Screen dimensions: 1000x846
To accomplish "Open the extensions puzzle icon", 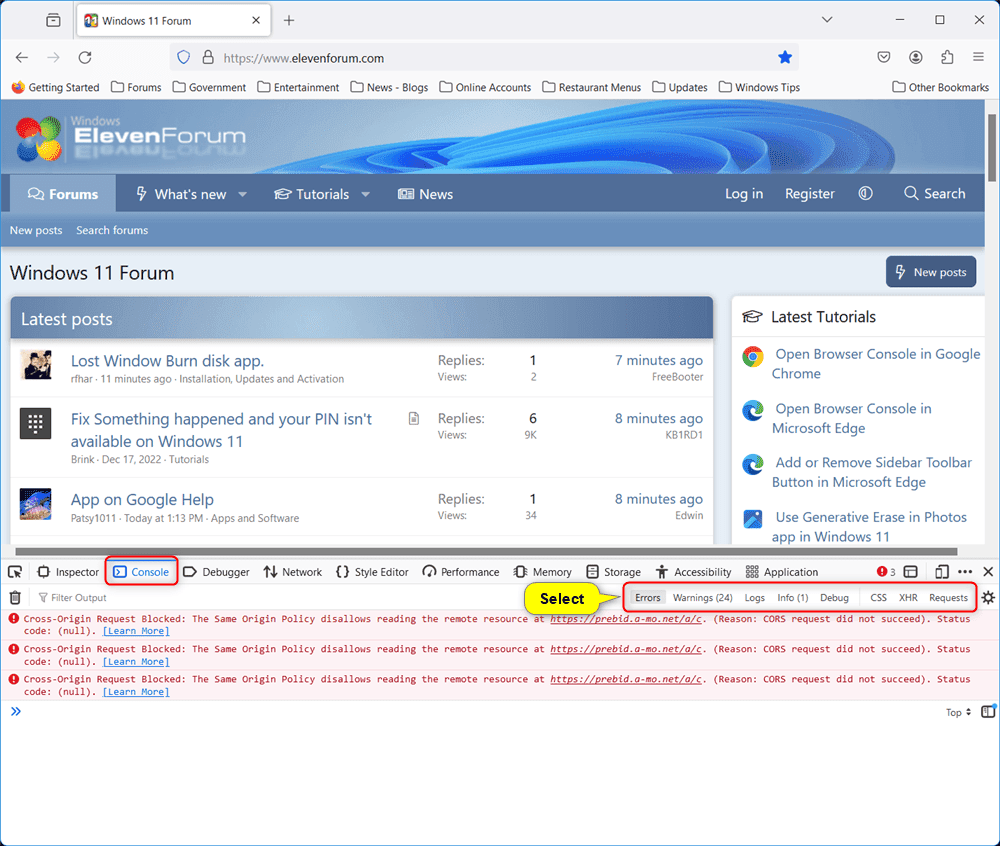I will coord(947,57).
